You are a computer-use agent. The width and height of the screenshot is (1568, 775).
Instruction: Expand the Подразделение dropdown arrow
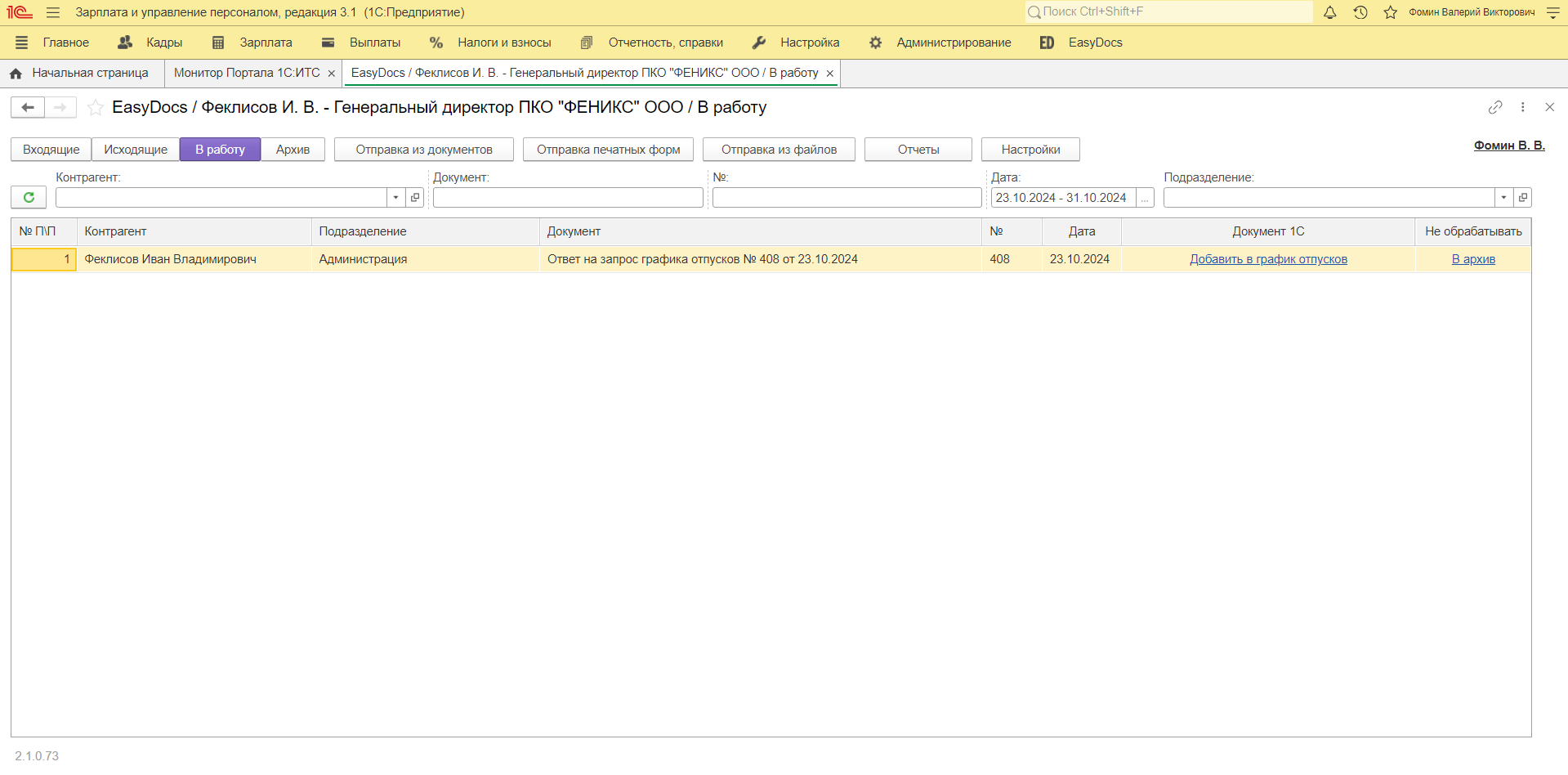(x=1503, y=198)
